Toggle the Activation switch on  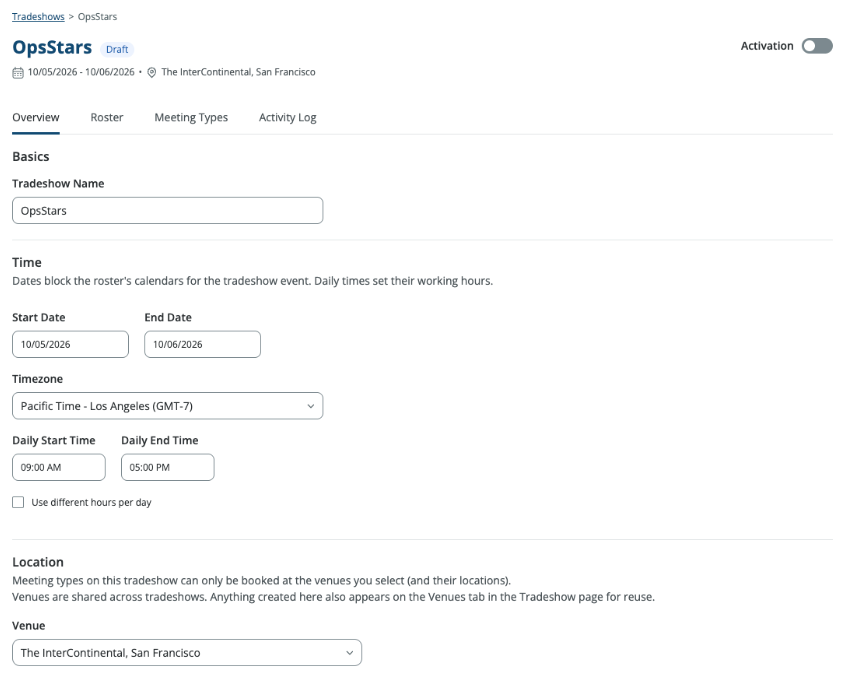[x=817, y=46]
